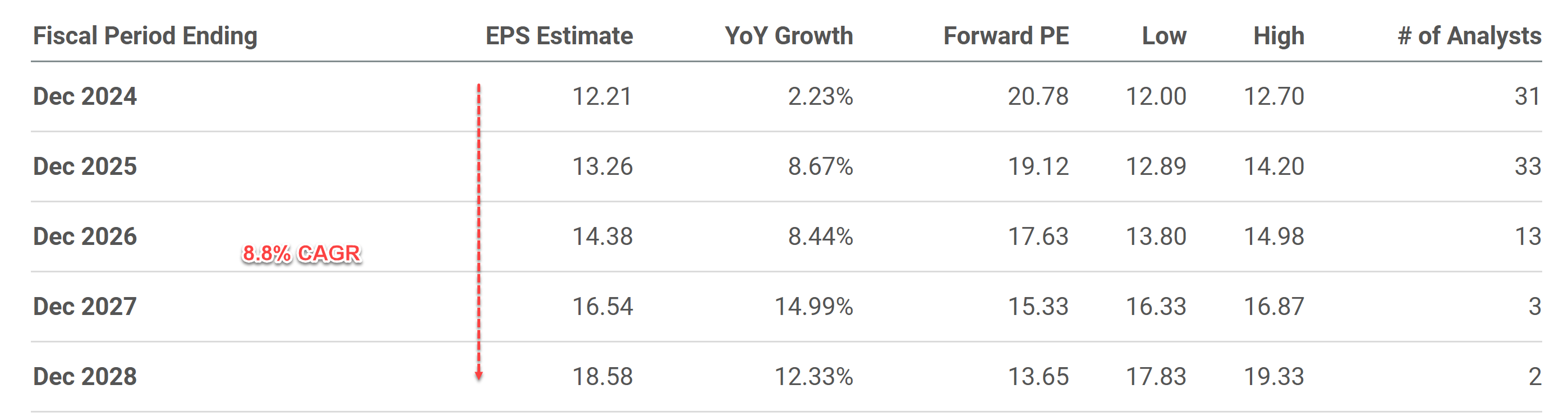The image size is (1568, 417).
Task: Select the Dec 2028 EPS estimate 18.58
Action: pyautogui.click(x=602, y=376)
